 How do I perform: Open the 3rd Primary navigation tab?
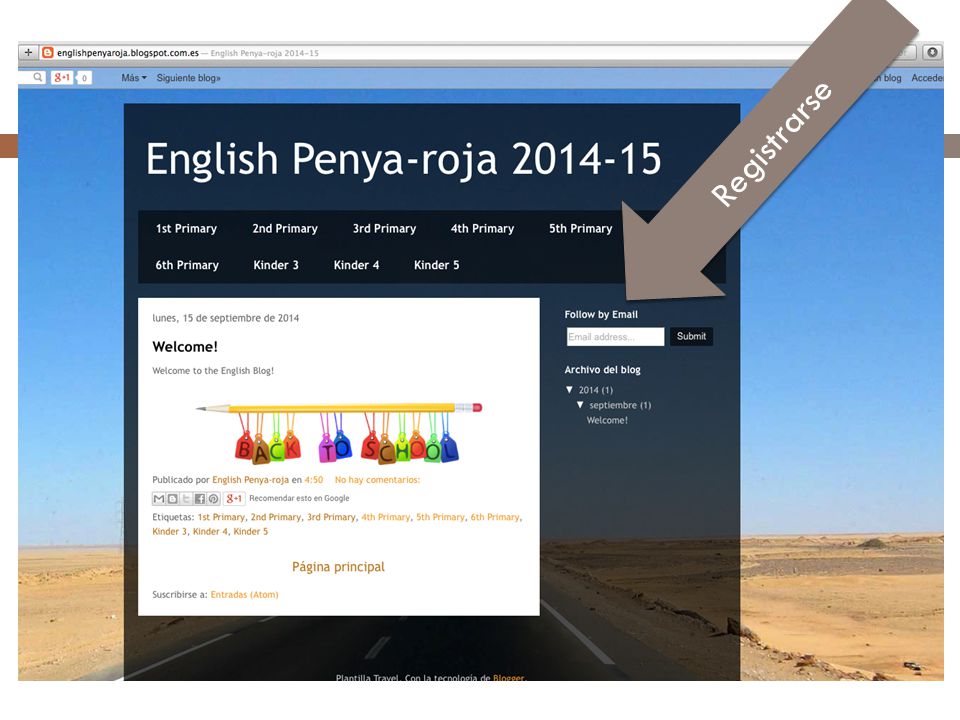tap(384, 228)
